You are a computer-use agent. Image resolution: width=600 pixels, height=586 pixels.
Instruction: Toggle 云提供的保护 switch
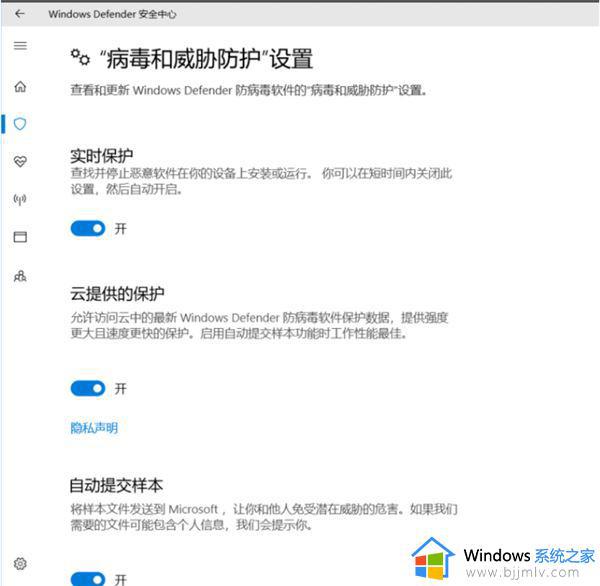tap(88, 388)
